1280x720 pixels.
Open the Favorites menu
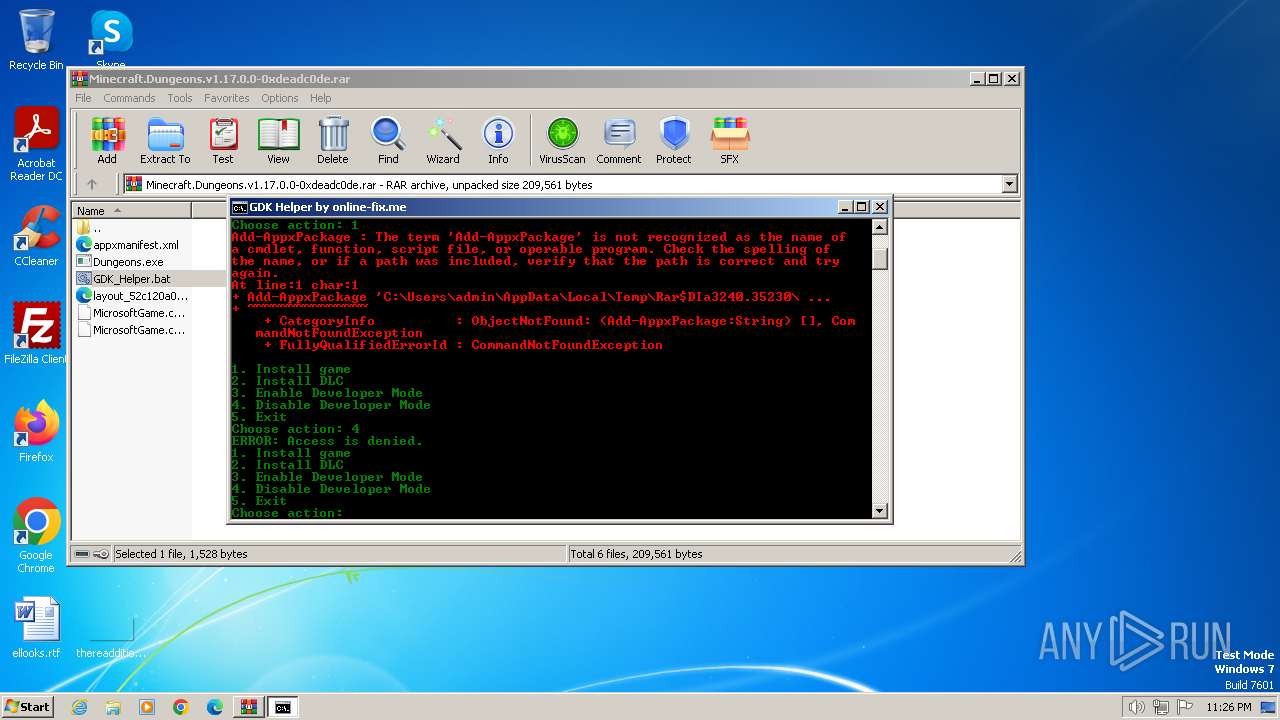pyautogui.click(x=227, y=98)
